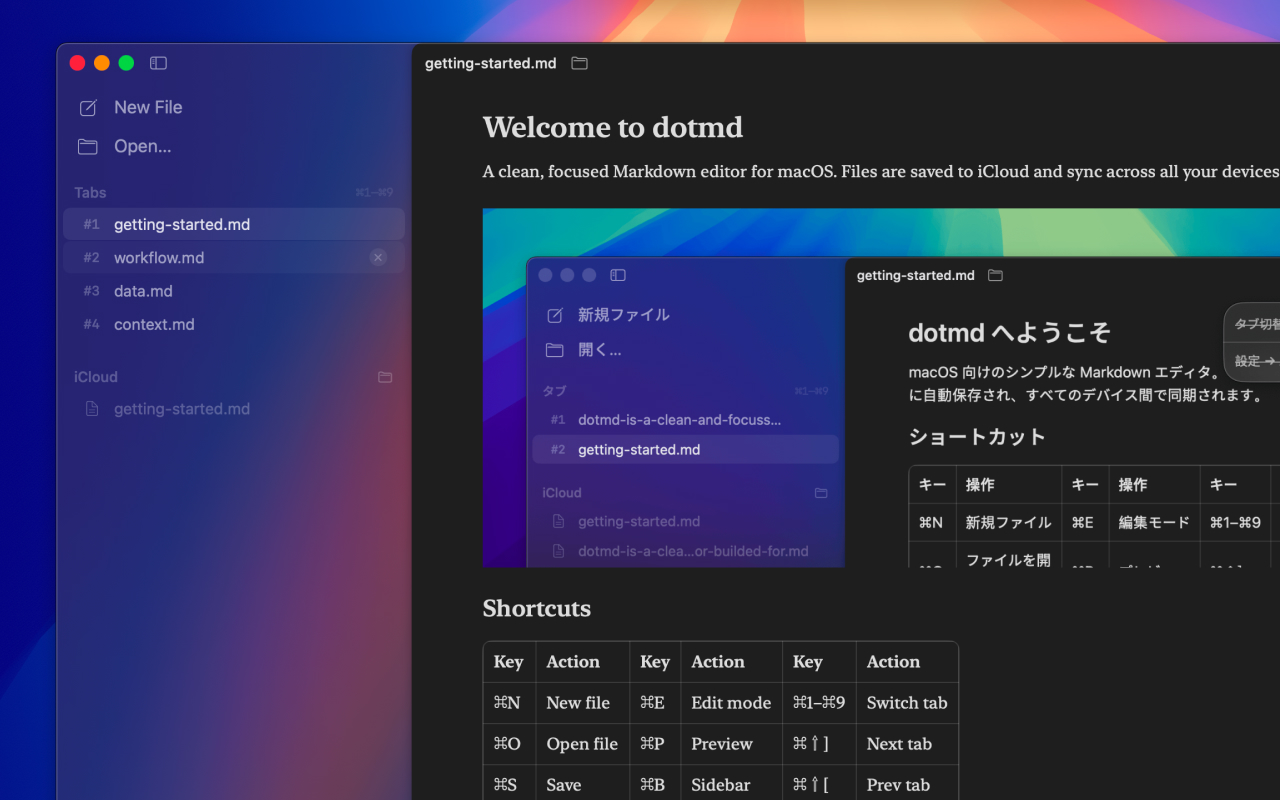Close the workflow.md tab with its x
This screenshot has width=1280, height=800.
(378, 258)
